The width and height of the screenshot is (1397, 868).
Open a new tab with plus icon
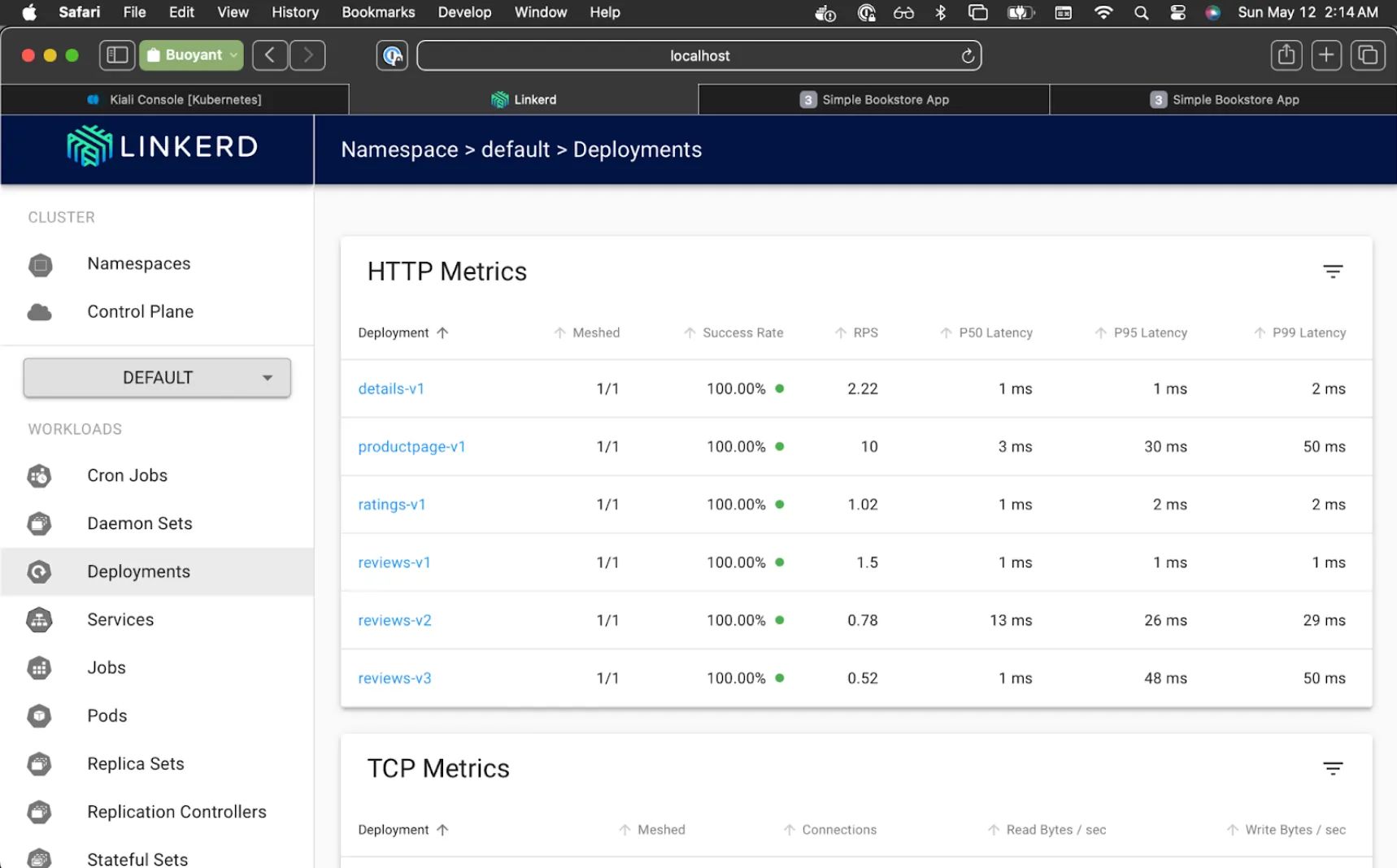point(1326,55)
